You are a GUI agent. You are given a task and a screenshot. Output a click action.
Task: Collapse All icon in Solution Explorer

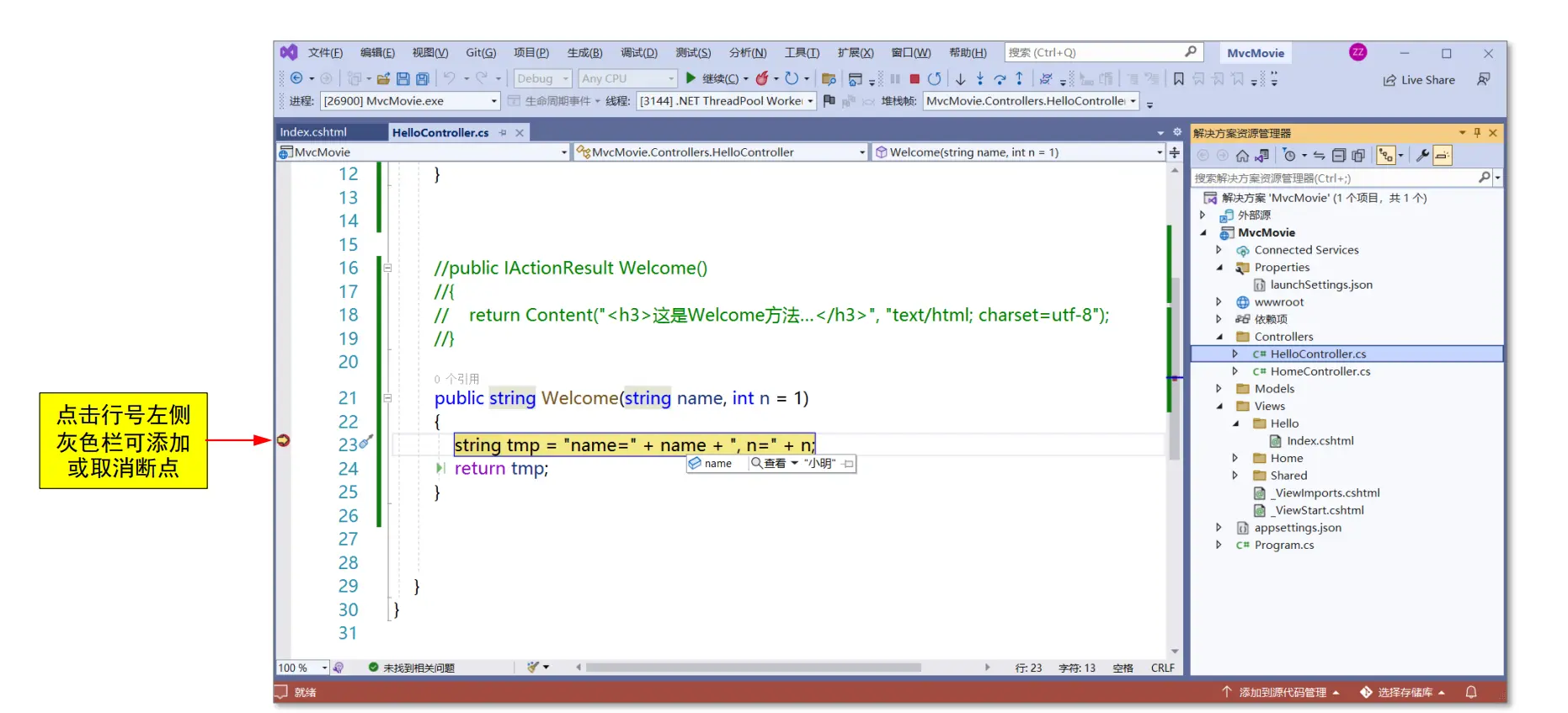pos(1338,156)
